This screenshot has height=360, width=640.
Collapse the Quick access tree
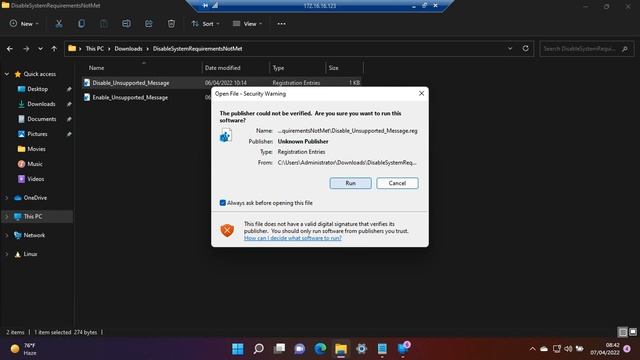(x=7, y=74)
